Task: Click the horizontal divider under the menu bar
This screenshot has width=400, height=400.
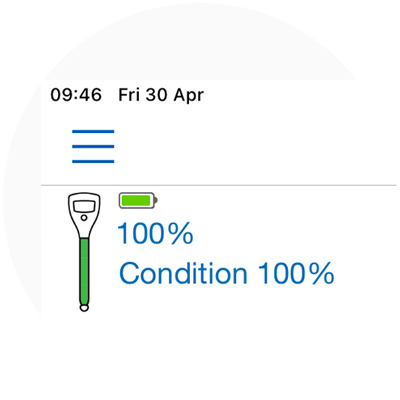Action: coord(219,185)
